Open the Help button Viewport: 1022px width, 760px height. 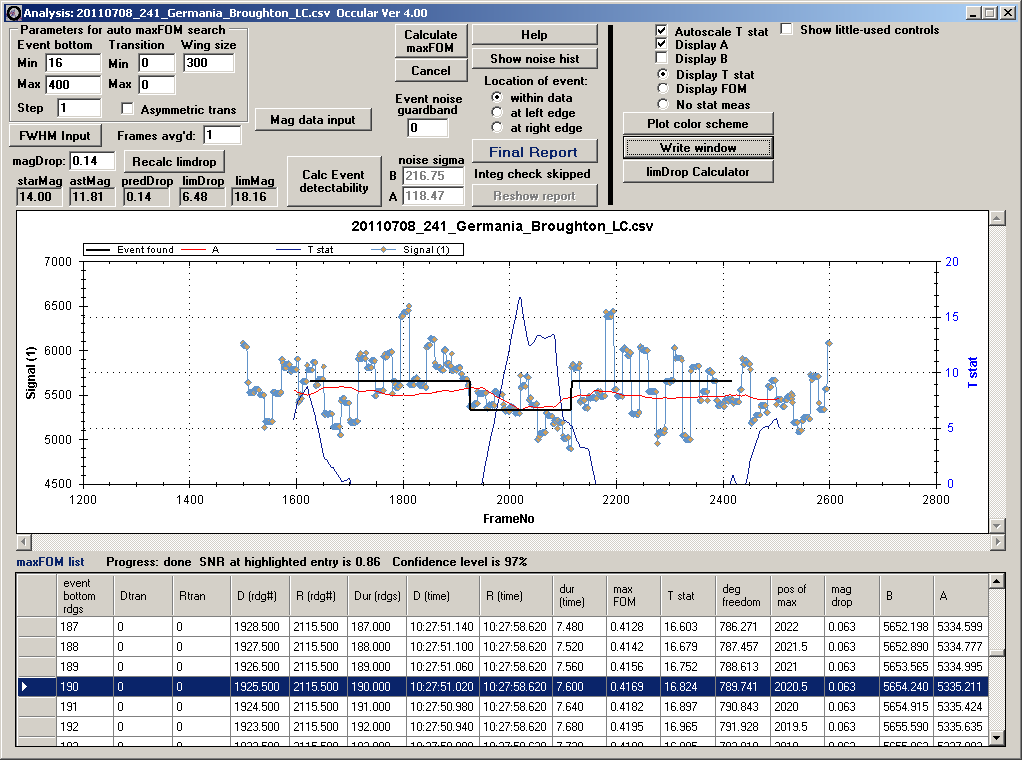point(534,35)
